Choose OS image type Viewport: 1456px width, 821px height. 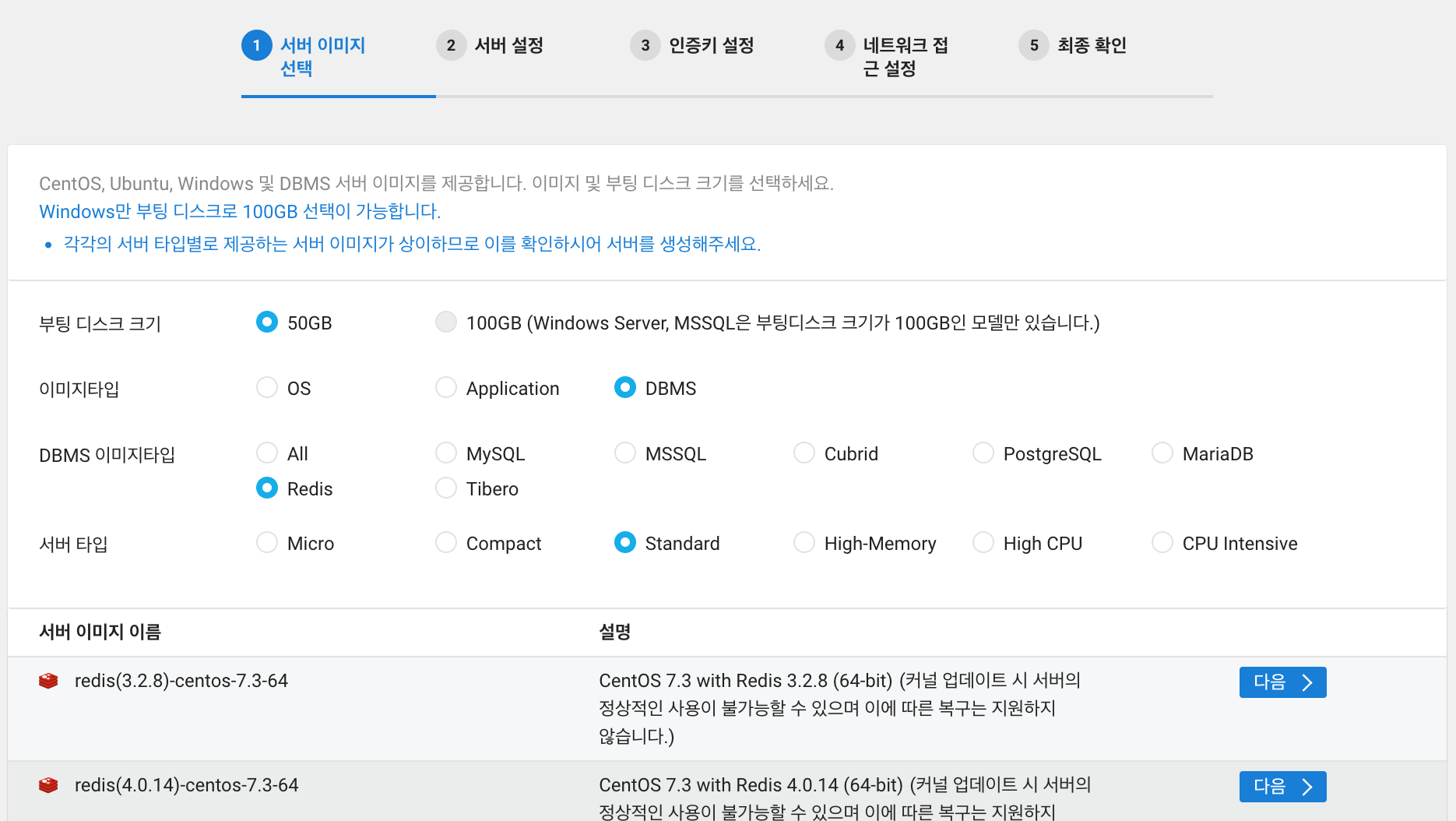click(x=267, y=387)
